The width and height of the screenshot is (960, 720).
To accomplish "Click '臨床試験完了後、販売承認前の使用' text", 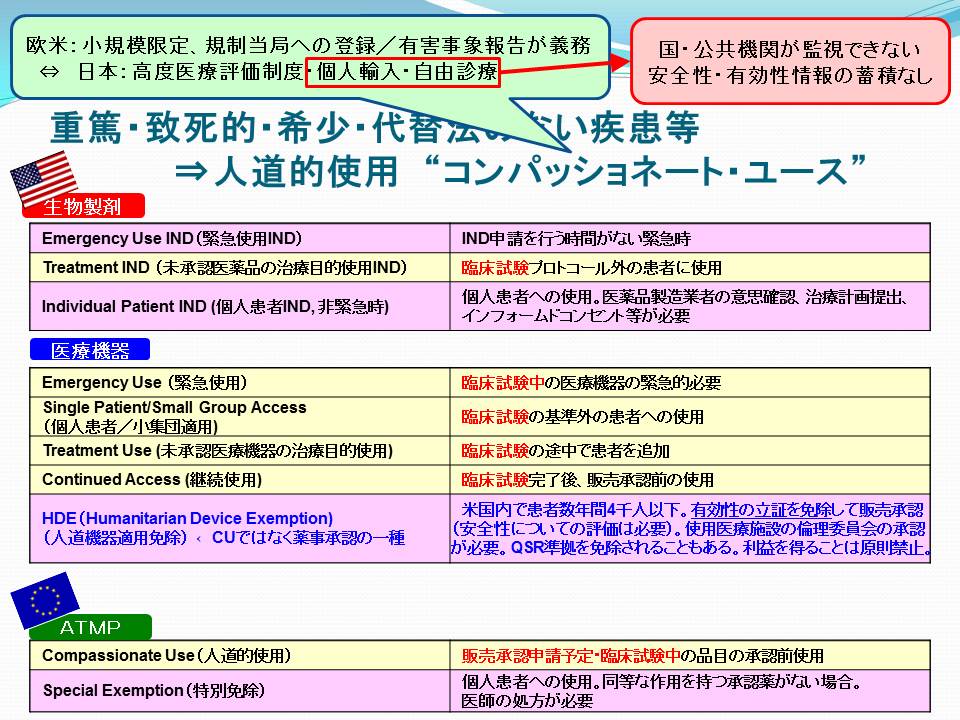I will (587, 480).
